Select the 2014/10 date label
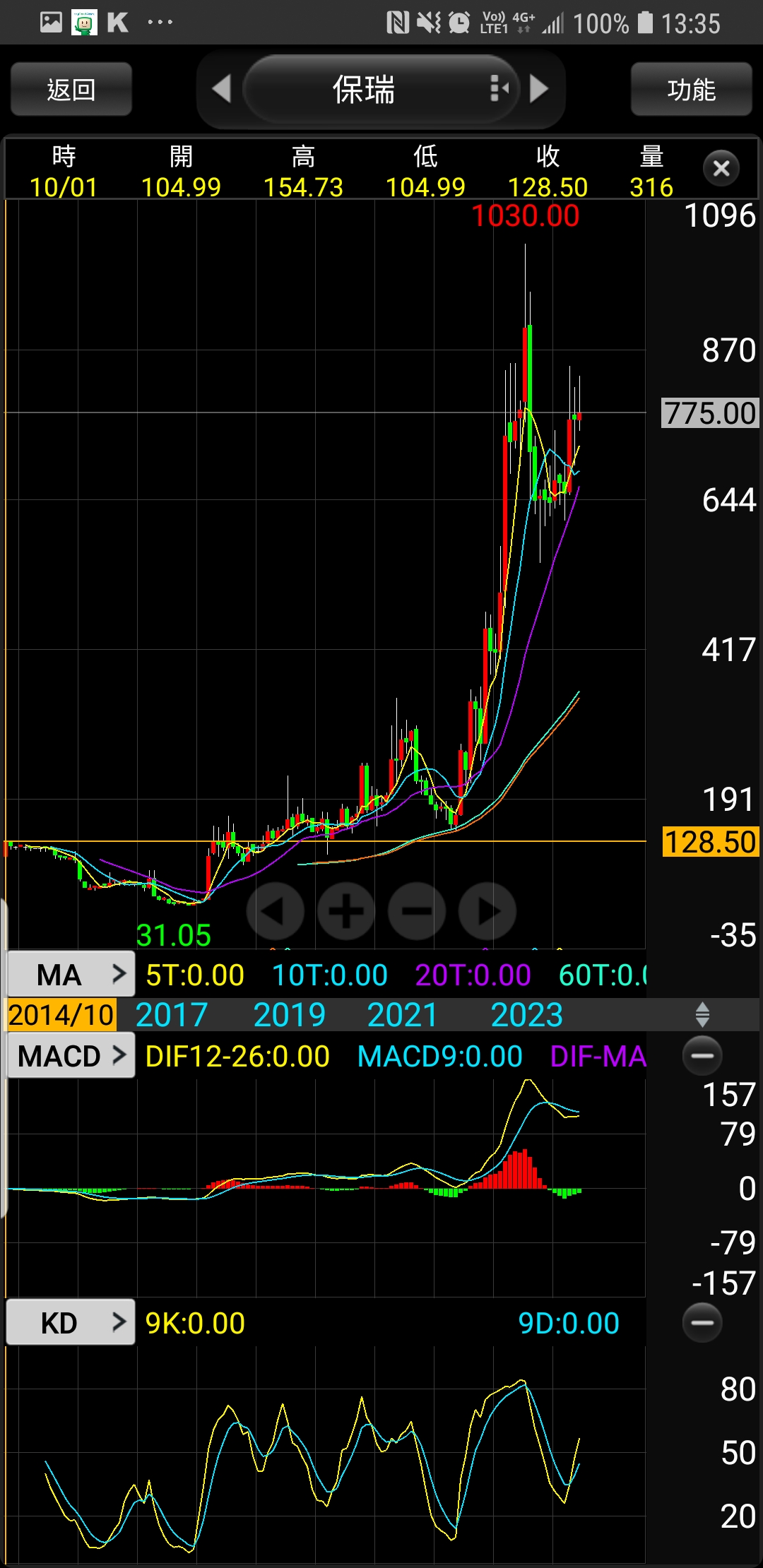763x1568 pixels. [61, 1015]
